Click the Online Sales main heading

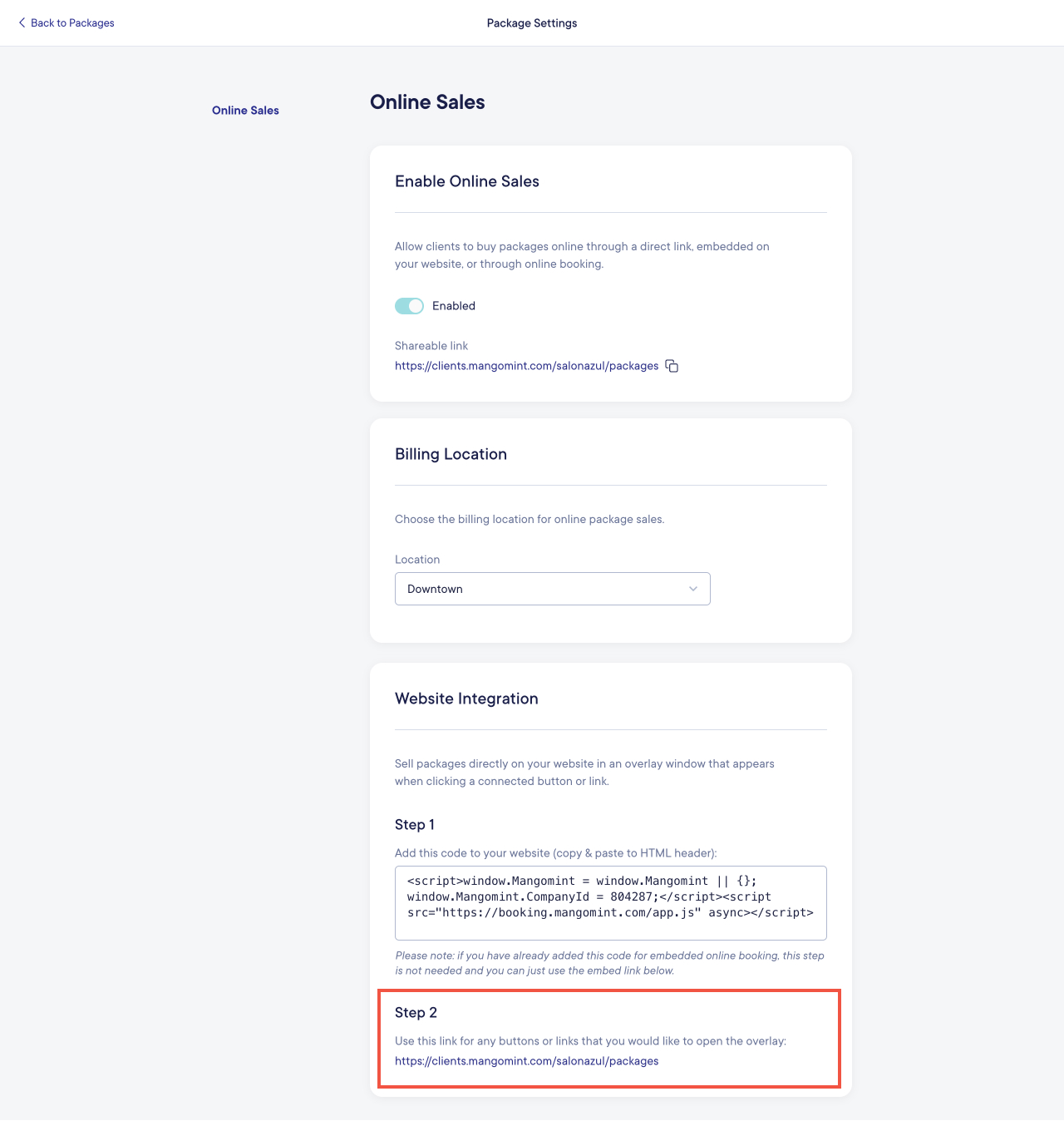tap(427, 102)
